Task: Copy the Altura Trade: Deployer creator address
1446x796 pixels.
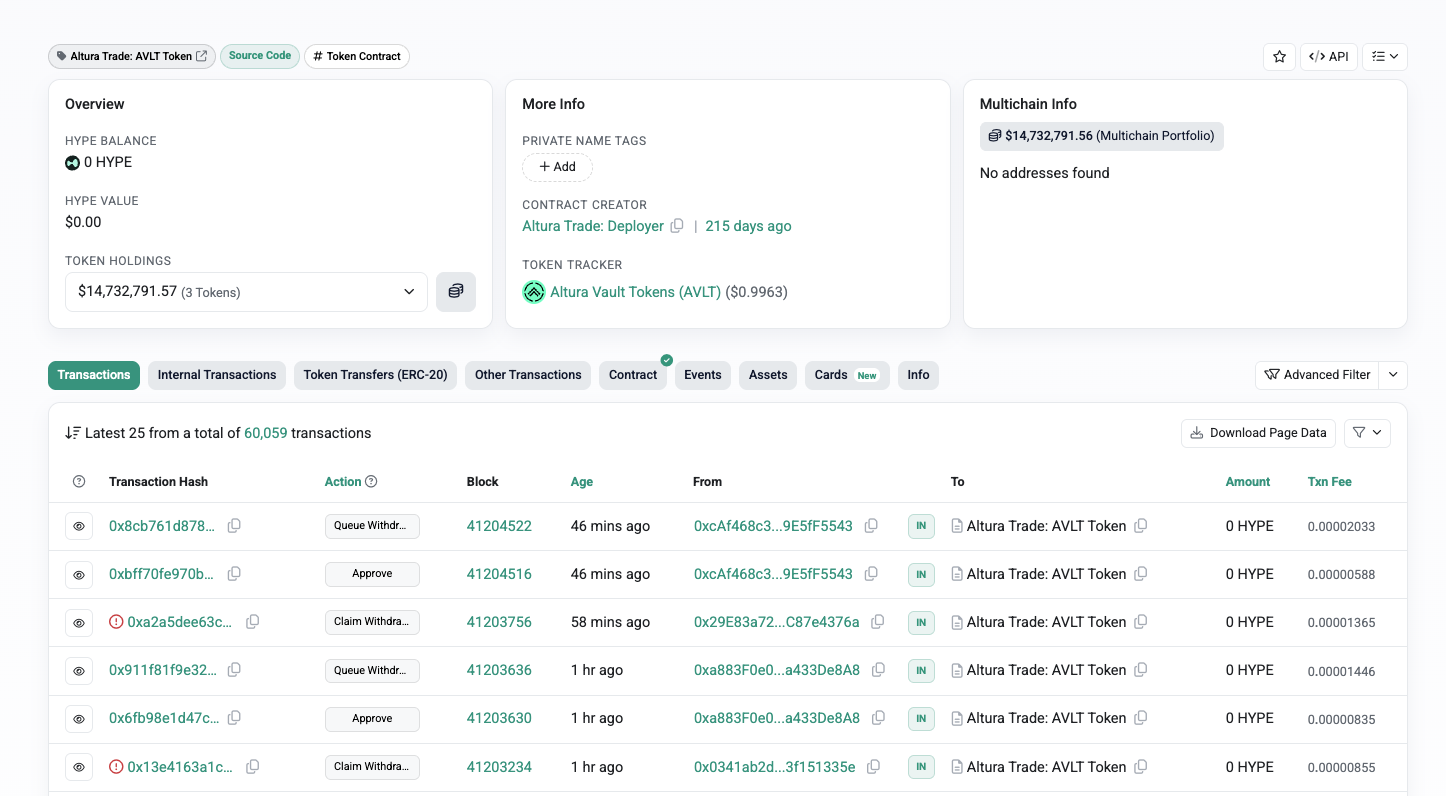Action: (677, 226)
